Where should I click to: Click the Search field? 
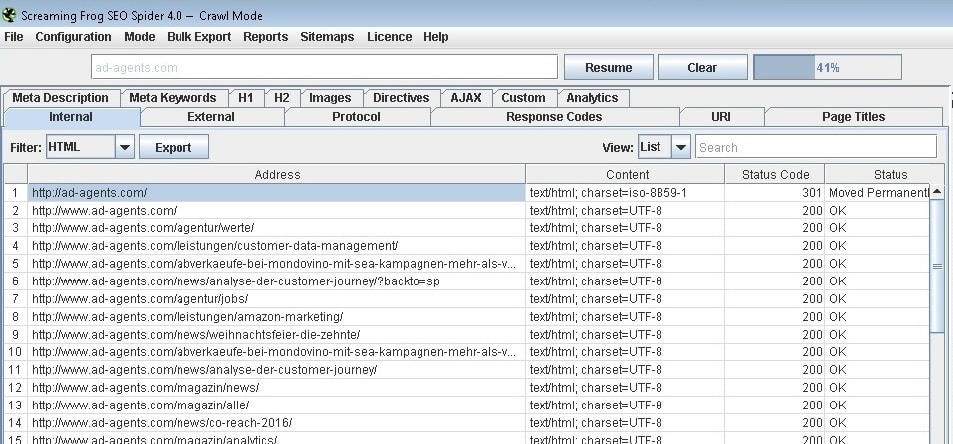click(816, 147)
